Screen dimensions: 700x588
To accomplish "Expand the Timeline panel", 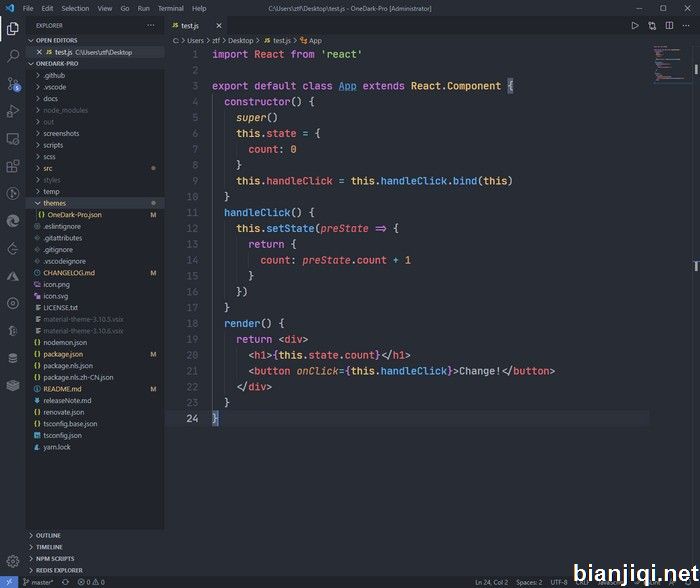I will tap(95, 547).
